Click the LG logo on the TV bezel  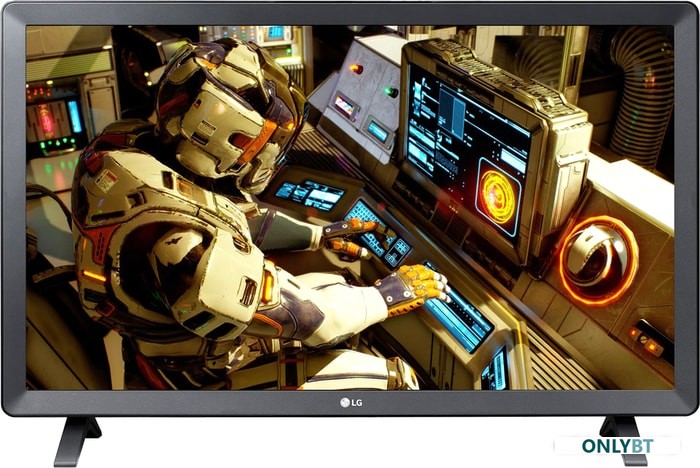tap(351, 403)
